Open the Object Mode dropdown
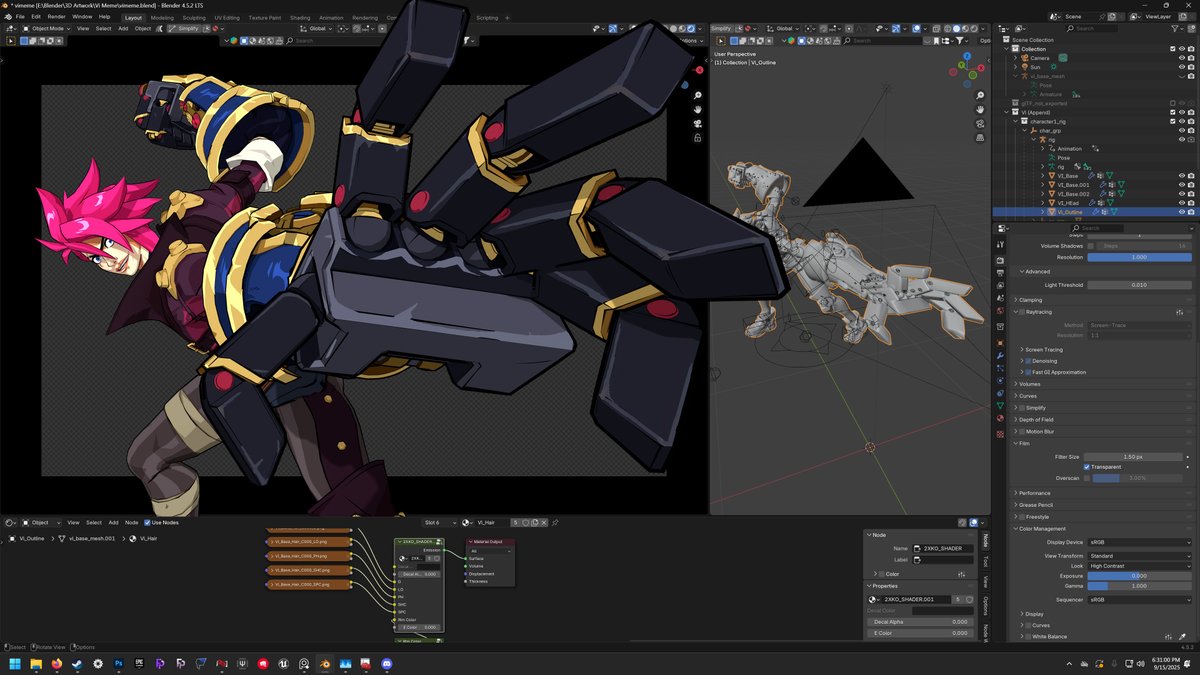Image resolution: width=1200 pixels, height=675 pixels. click(47, 28)
